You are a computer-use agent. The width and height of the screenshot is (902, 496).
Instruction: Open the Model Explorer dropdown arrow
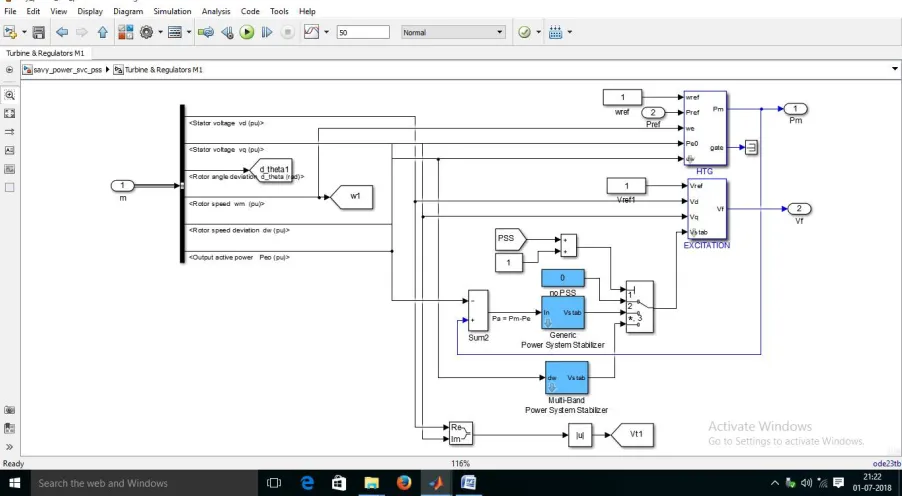point(188,32)
